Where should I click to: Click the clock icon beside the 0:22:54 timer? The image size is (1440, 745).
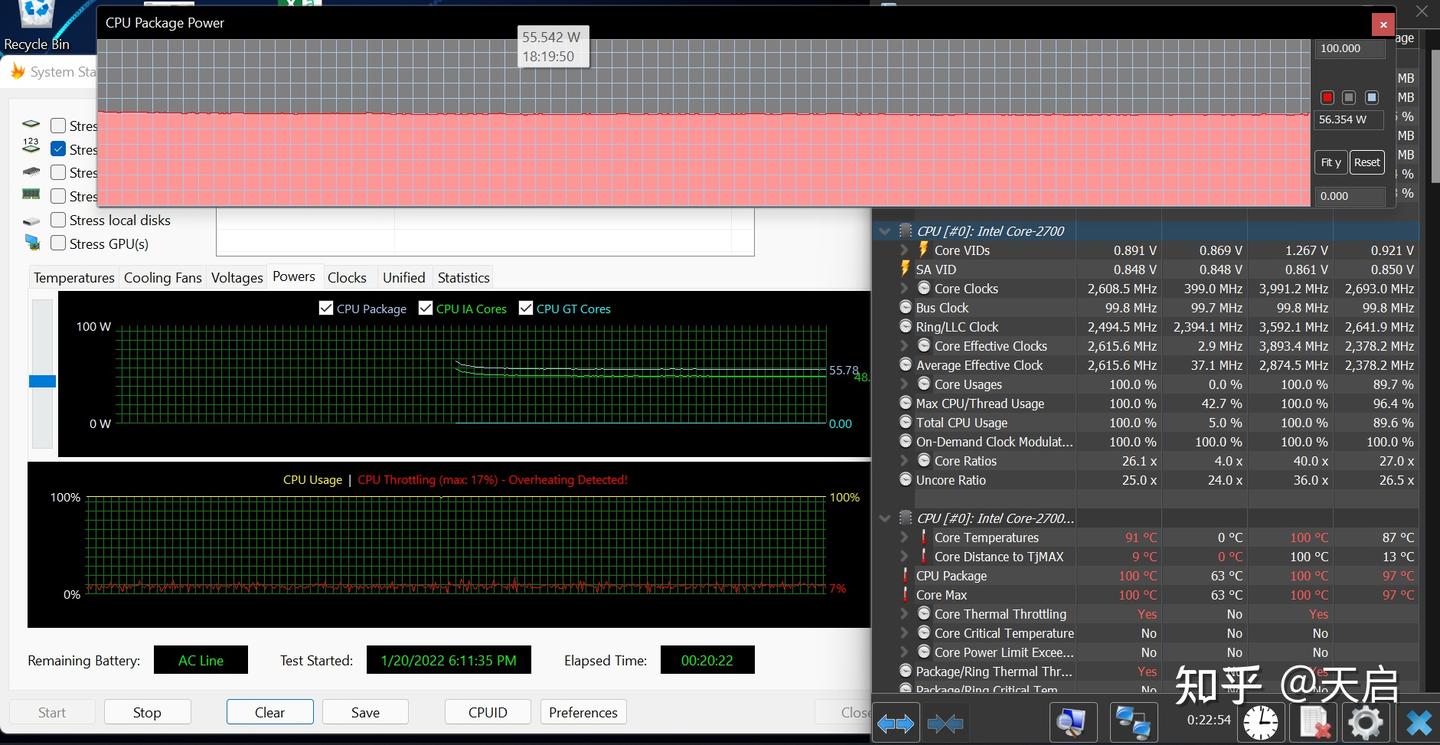1261,722
